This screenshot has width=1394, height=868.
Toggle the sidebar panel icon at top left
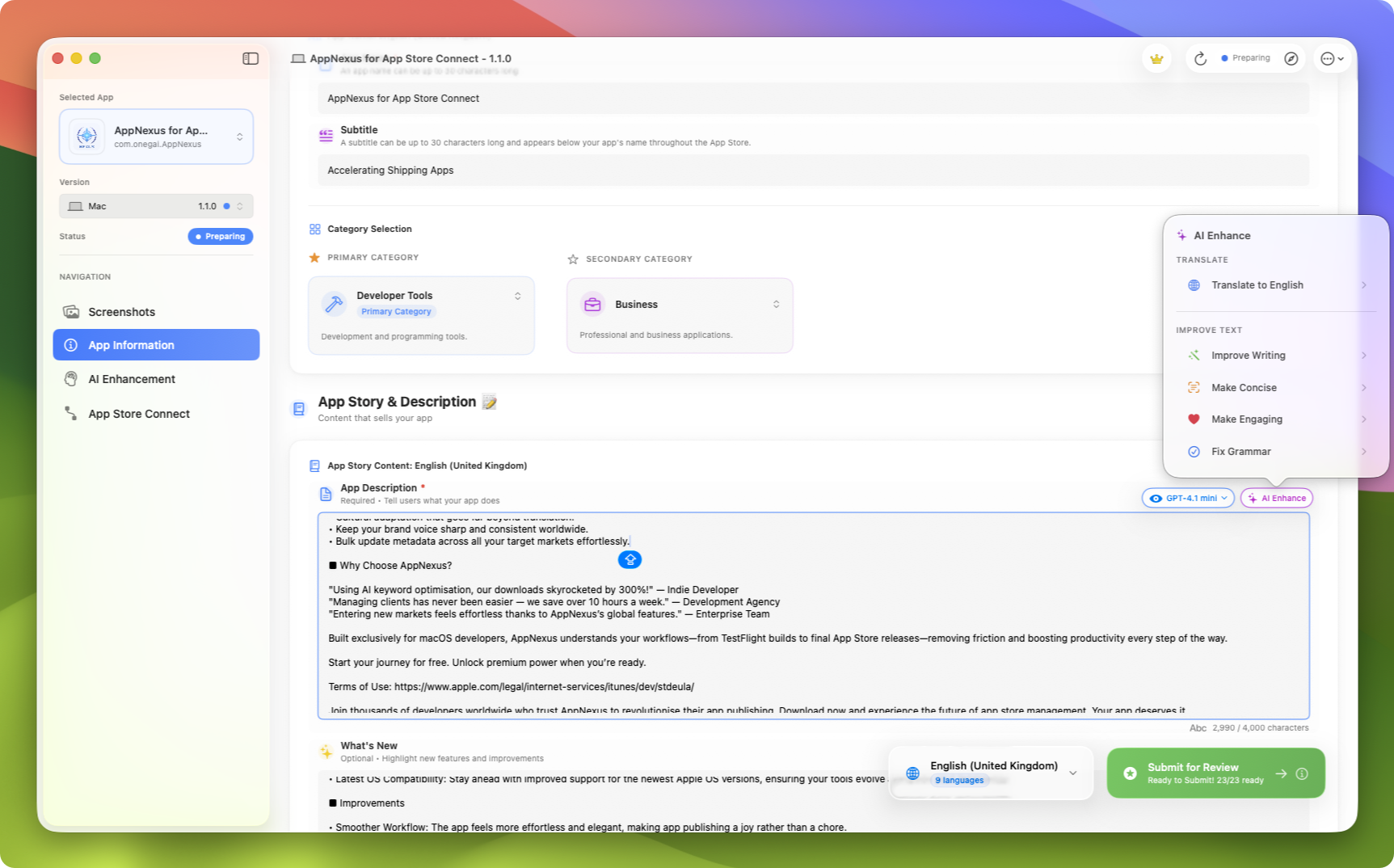tap(251, 58)
